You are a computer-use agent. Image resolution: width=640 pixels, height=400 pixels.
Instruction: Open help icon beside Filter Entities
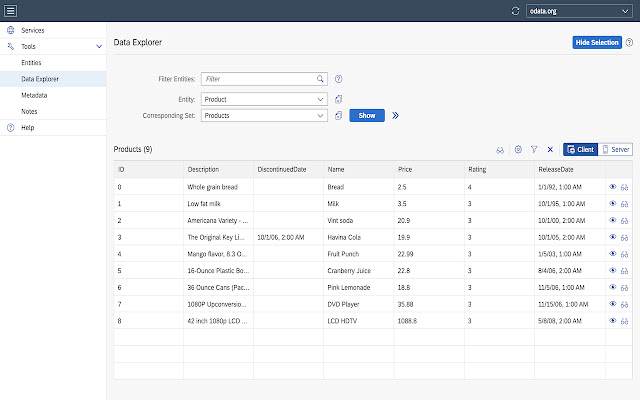click(x=338, y=79)
